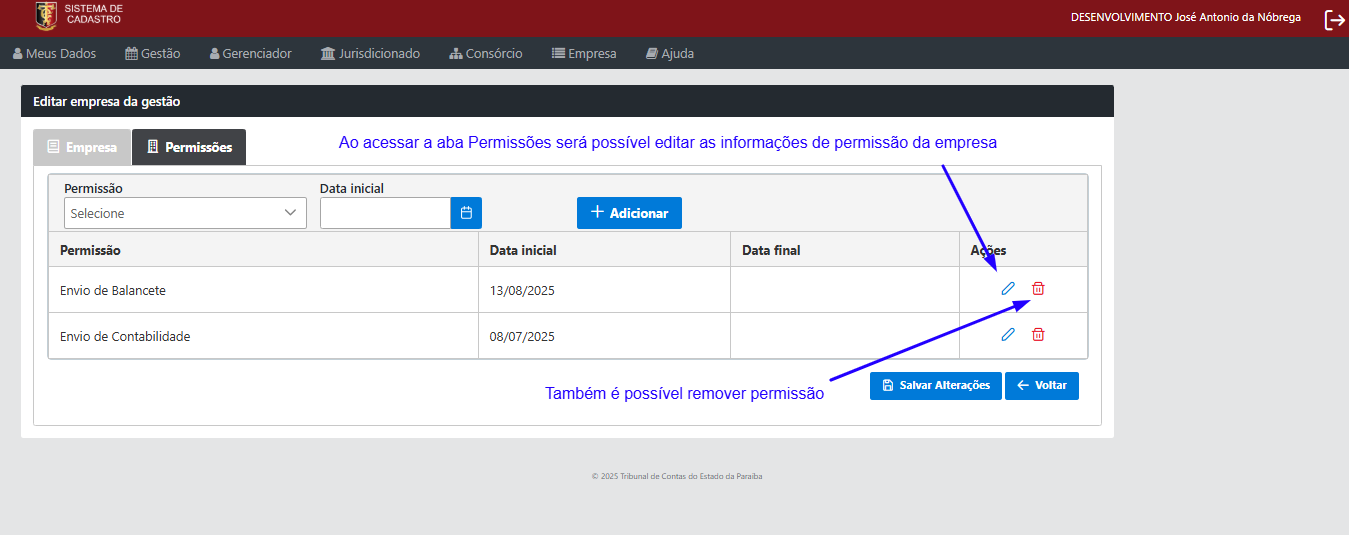This screenshot has height=535, width=1349.
Task: Click the Adicionar button
Action: point(629,213)
